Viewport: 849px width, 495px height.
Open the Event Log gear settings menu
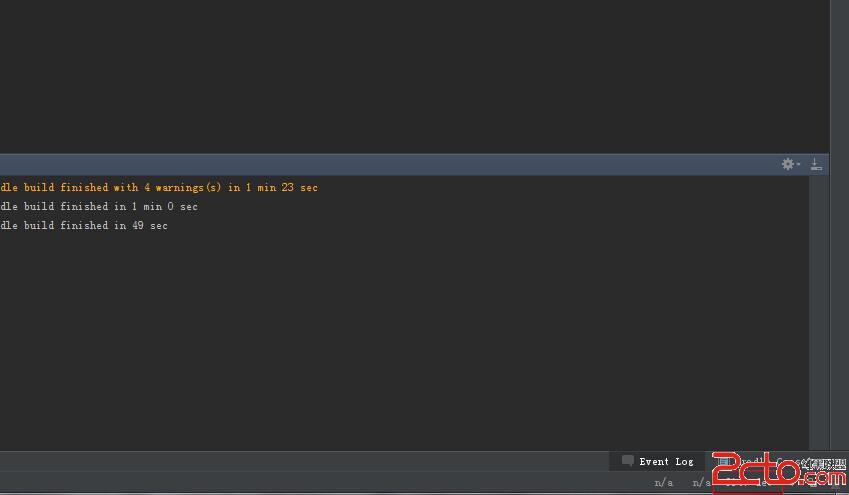(789, 164)
